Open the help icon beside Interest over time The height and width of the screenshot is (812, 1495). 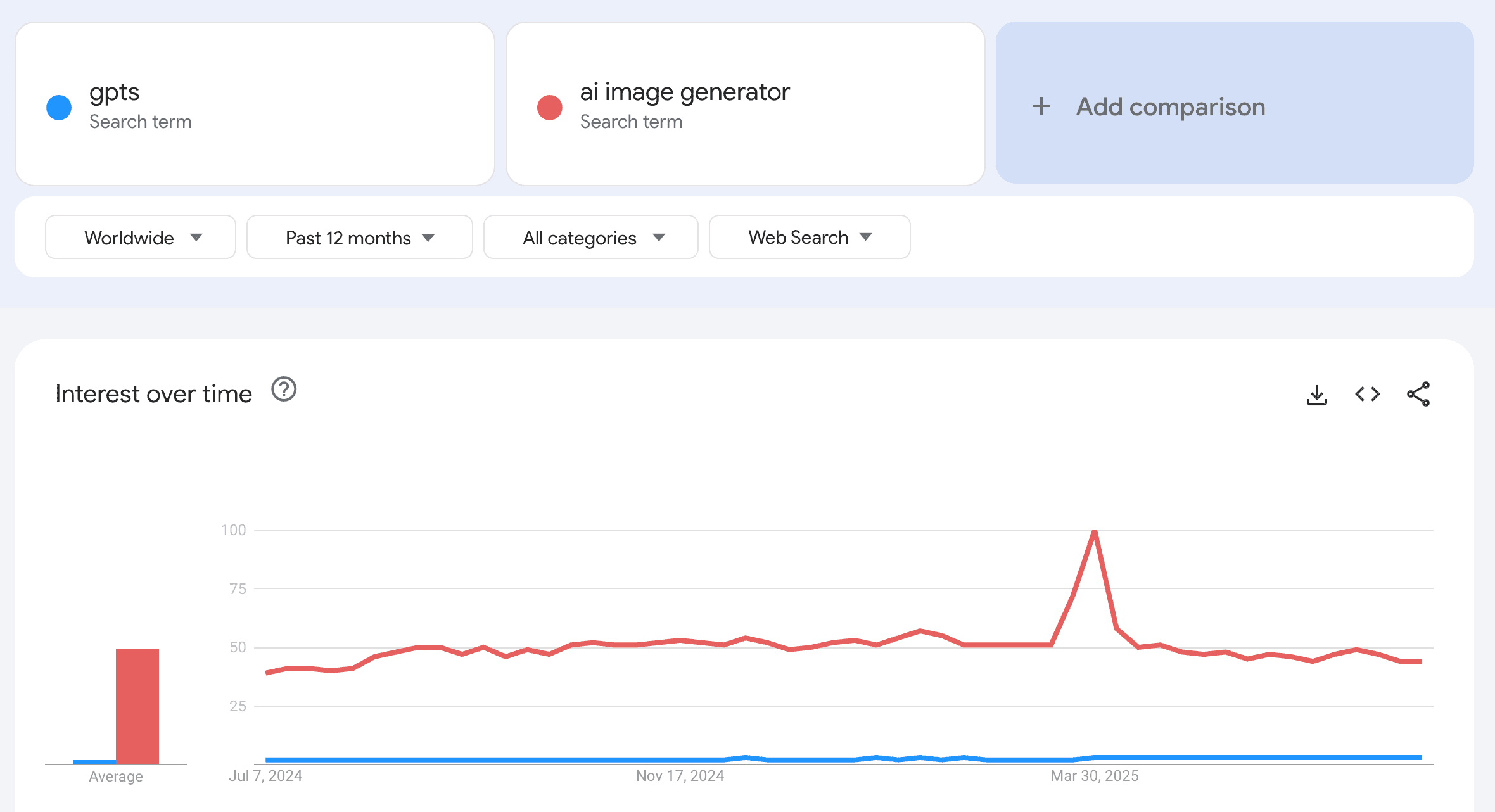coord(284,390)
